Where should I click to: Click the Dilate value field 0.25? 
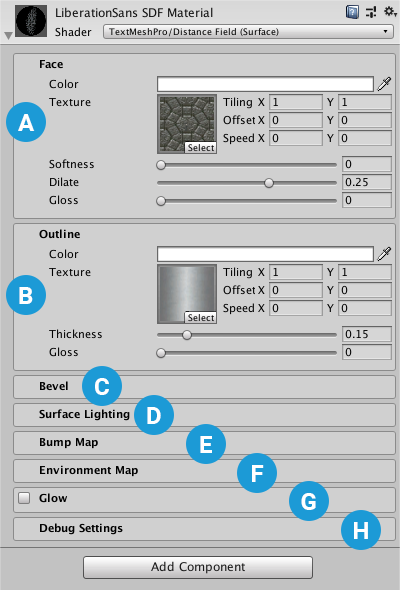pyautogui.click(x=367, y=182)
